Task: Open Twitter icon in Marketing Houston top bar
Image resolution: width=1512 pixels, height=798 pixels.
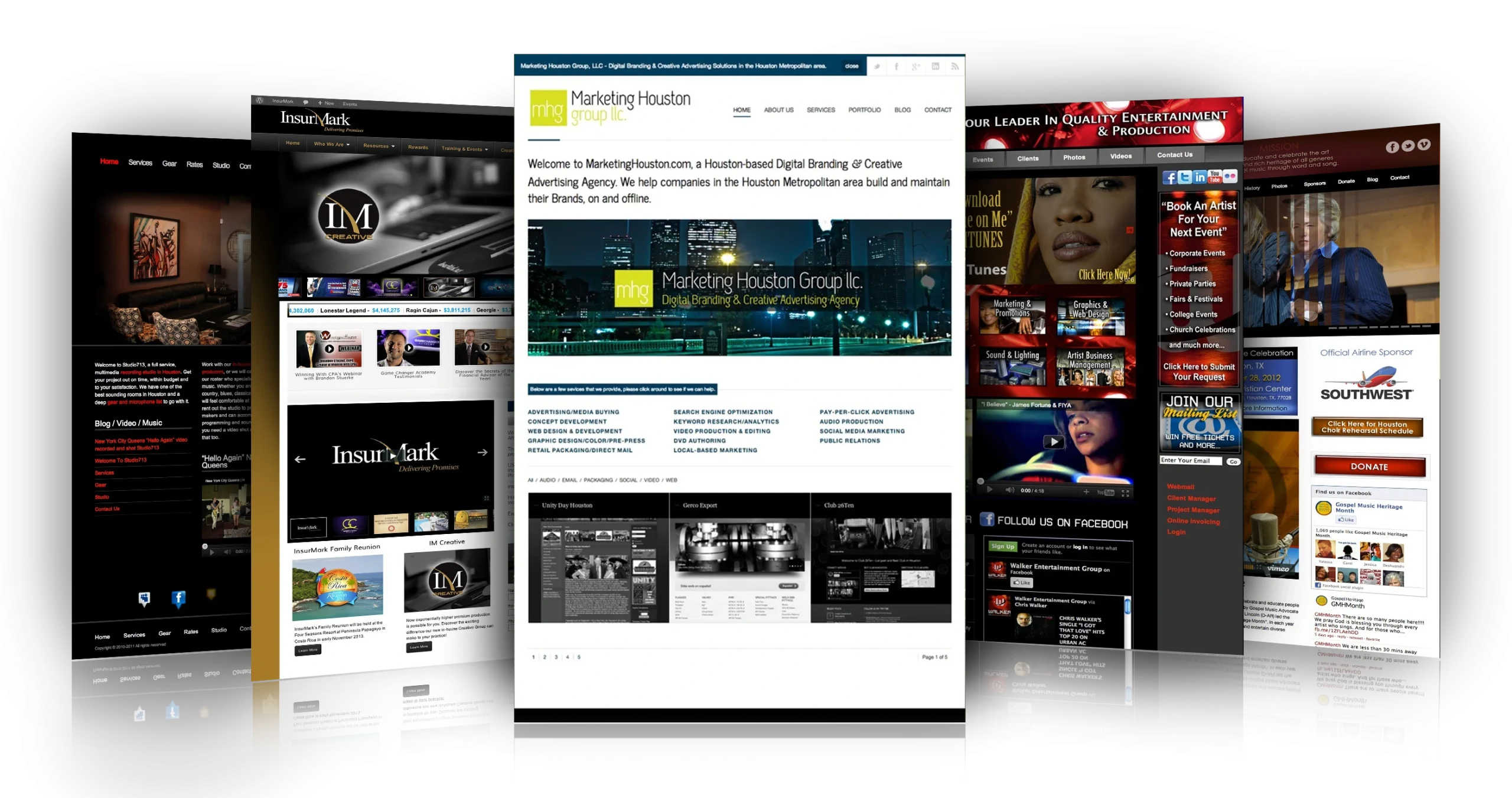Action: click(876, 67)
